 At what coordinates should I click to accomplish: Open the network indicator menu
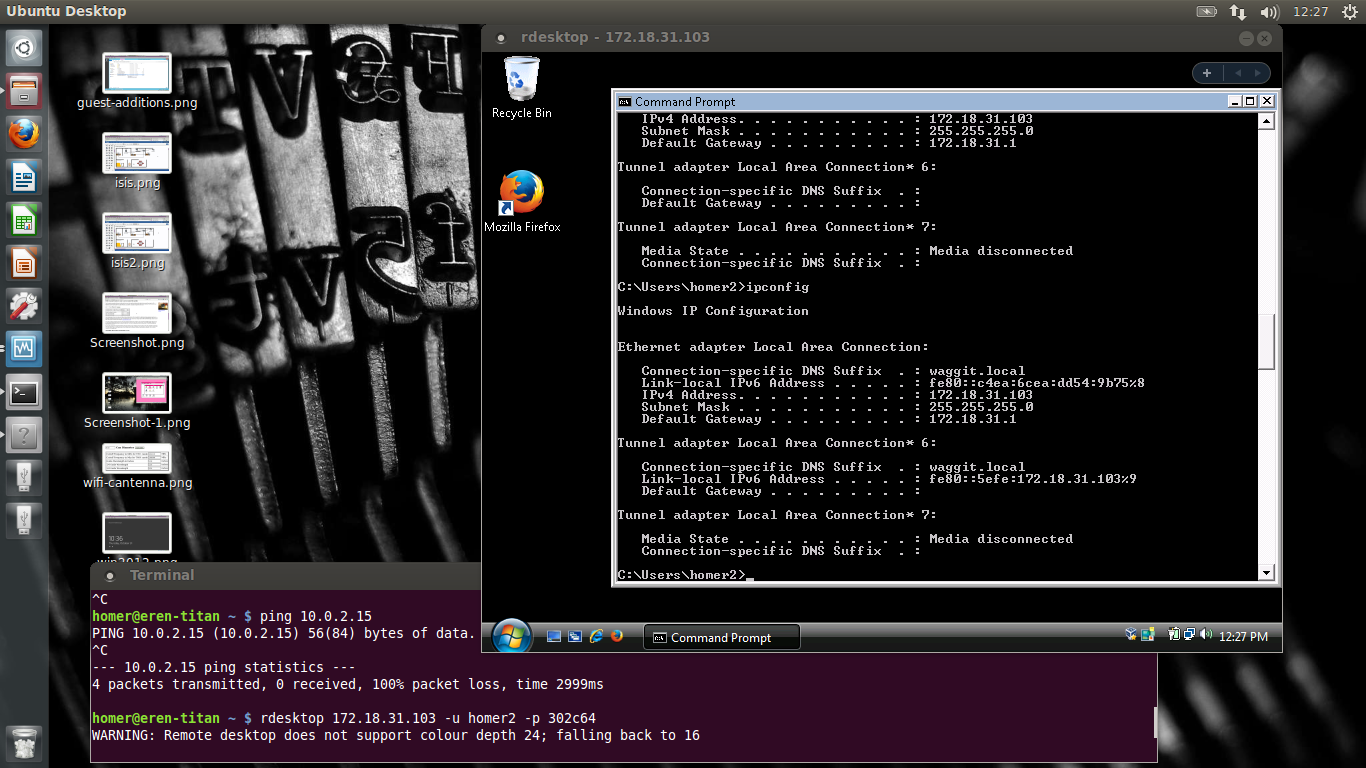pos(1238,11)
